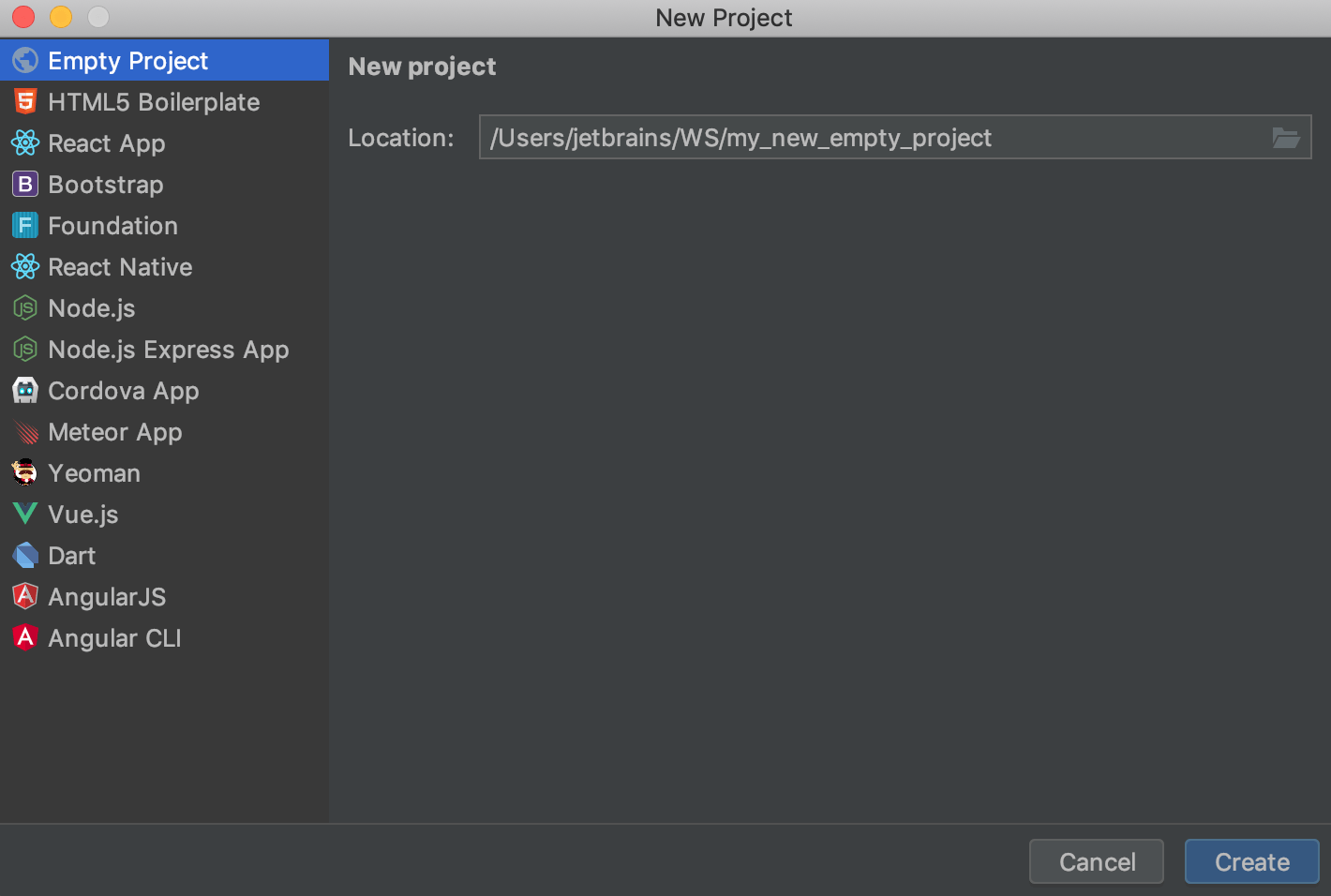Close the New Project dialog window
This screenshot has height=896, width=1331.
[x=23, y=17]
